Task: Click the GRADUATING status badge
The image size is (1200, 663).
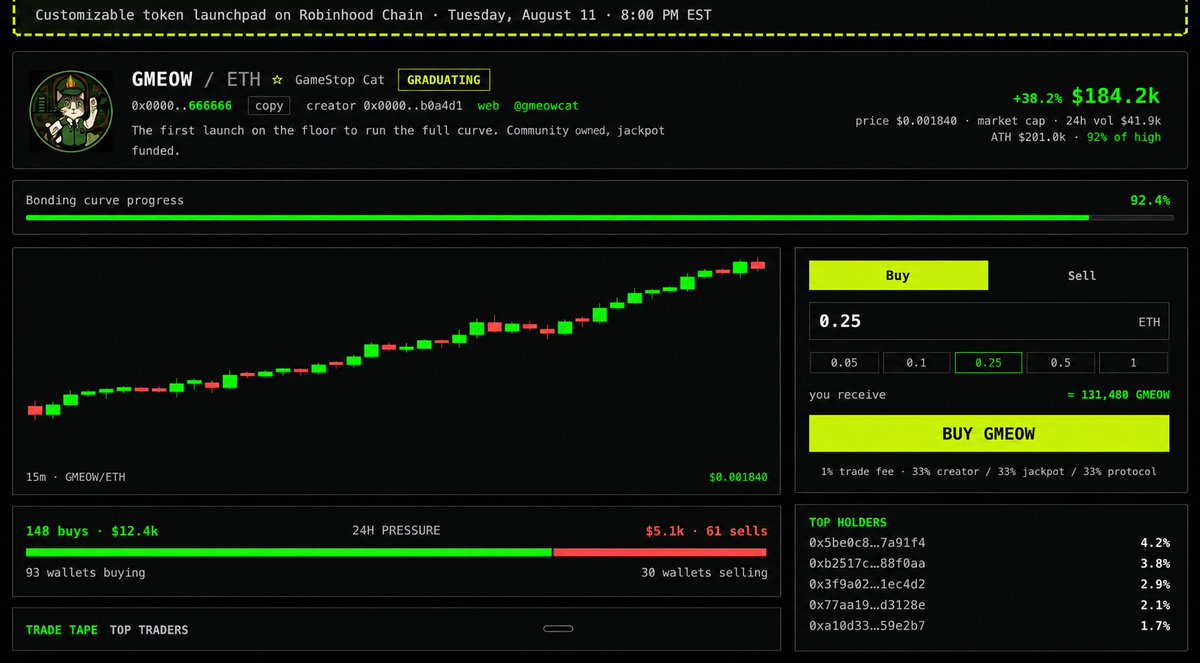Action: pos(444,80)
